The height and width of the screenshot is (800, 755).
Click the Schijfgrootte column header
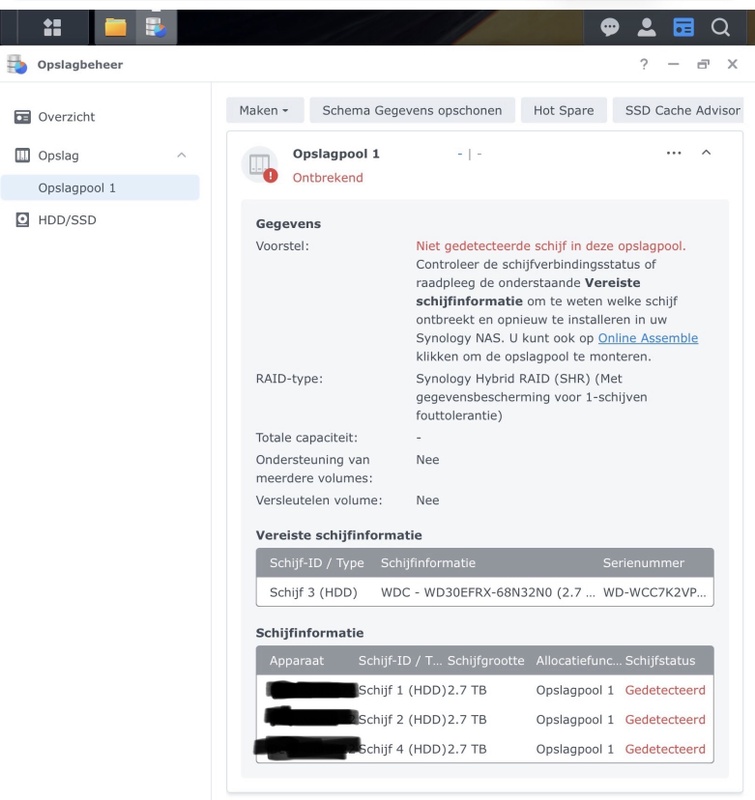point(486,661)
